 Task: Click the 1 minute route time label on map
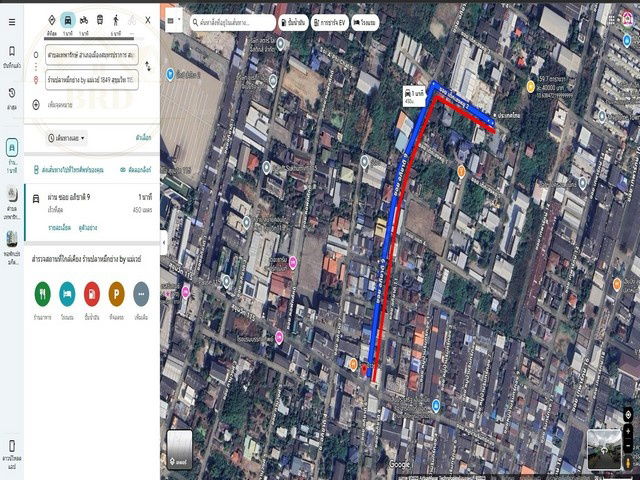[x=414, y=96]
